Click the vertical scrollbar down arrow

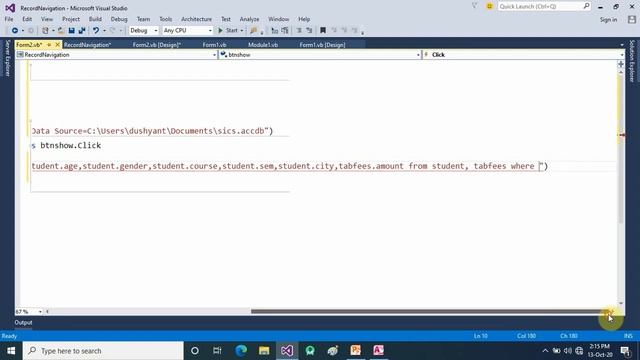(621, 304)
